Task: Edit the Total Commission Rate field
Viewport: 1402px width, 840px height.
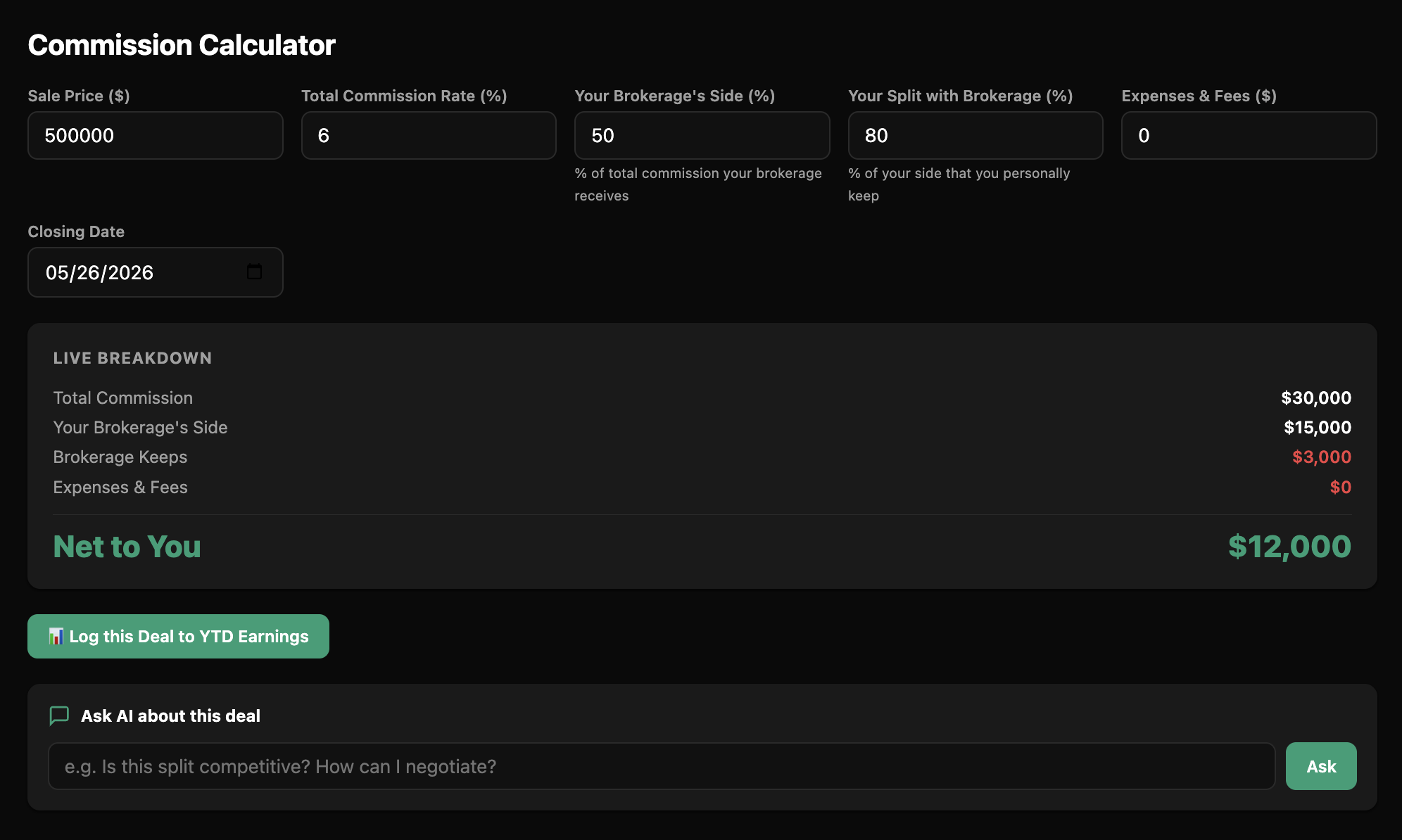Action: (x=429, y=135)
